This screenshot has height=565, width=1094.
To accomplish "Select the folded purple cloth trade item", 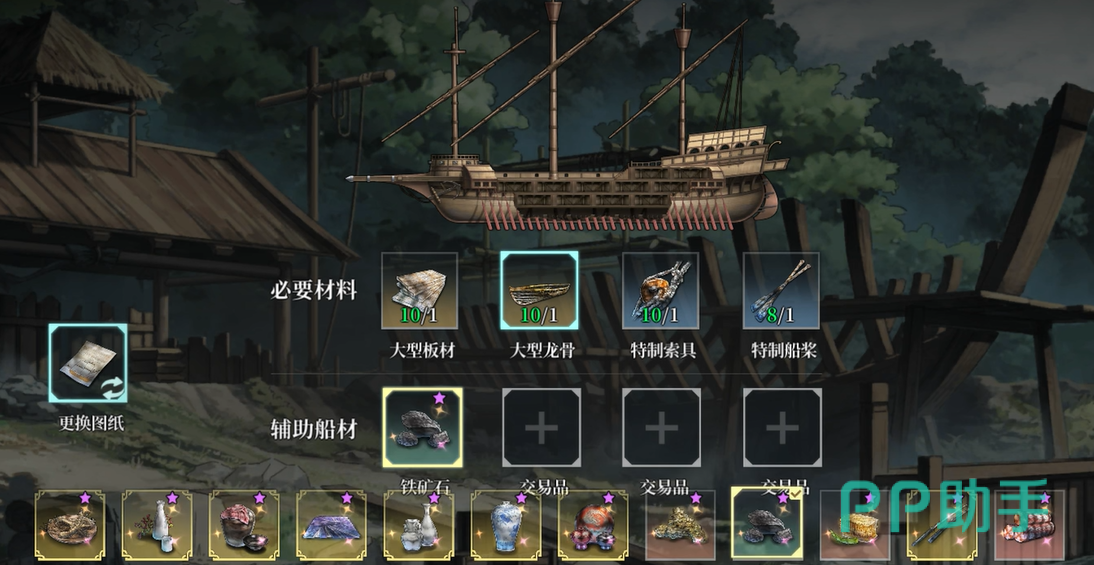I will pos(331,525).
